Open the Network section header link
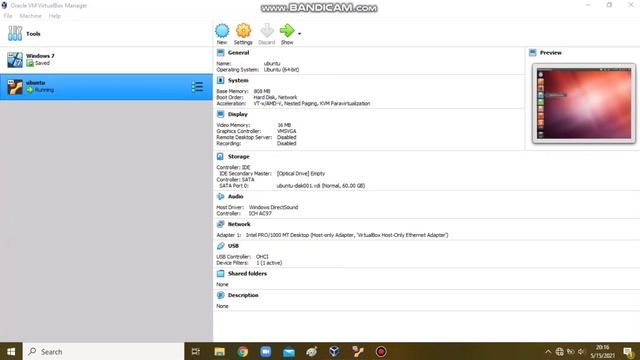This screenshot has height=360, width=640. pos(239,224)
